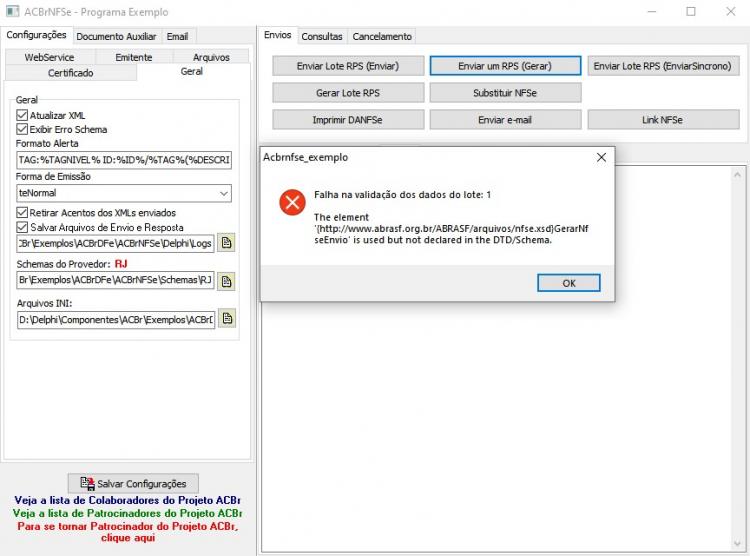The image size is (750, 556).
Task: Switch to the Cancelamento tab
Action: click(382, 36)
